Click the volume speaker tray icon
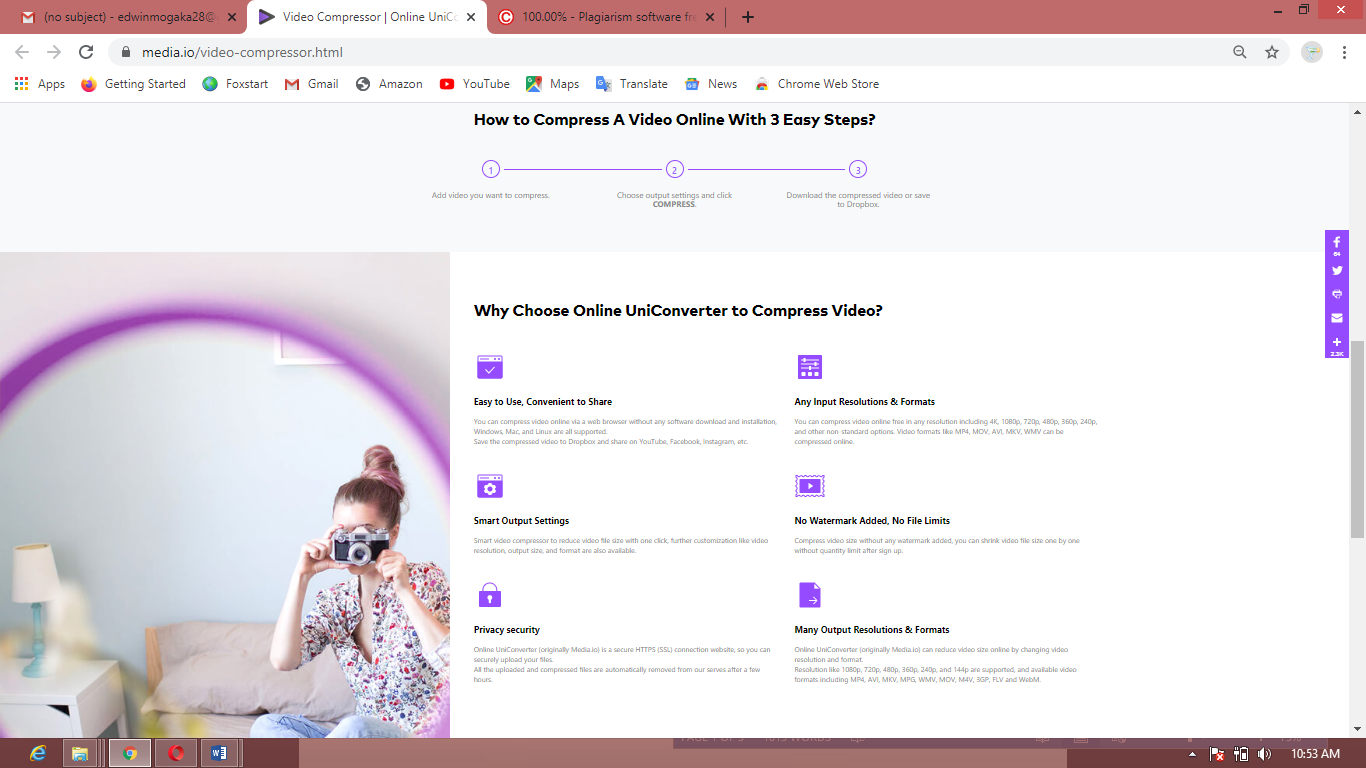 (x=1264, y=754)
